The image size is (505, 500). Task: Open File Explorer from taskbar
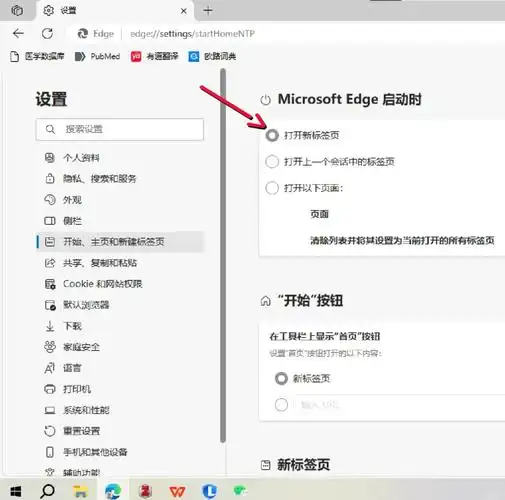[80, 491]
